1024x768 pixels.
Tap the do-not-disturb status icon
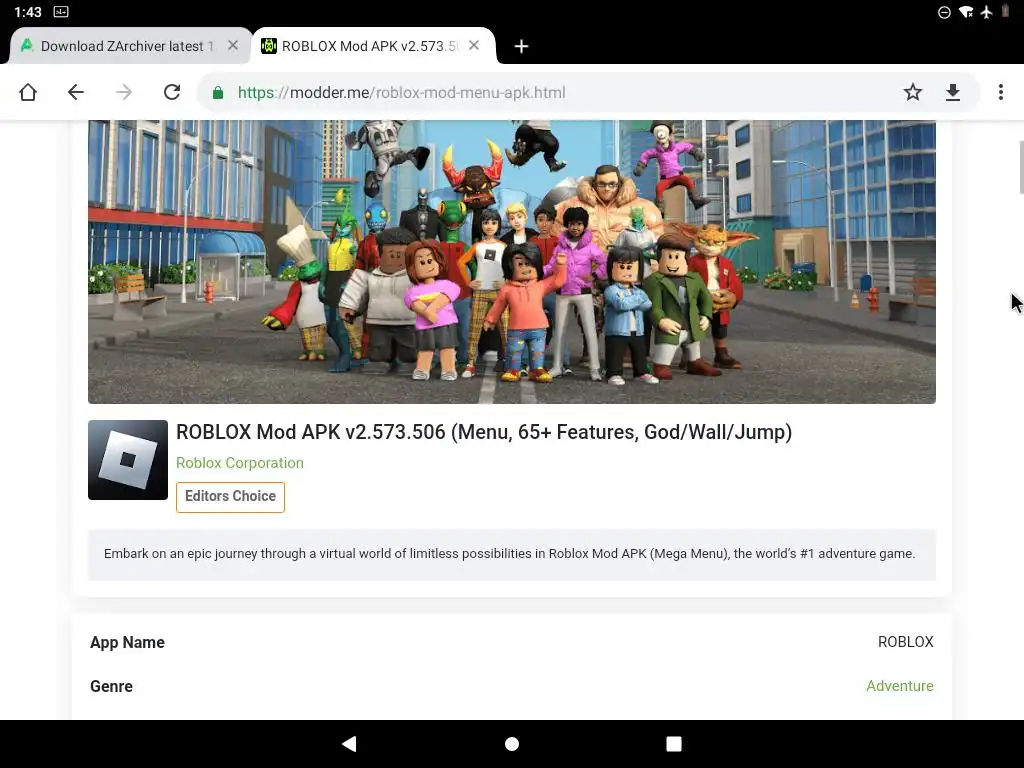(x=944, y=12)
